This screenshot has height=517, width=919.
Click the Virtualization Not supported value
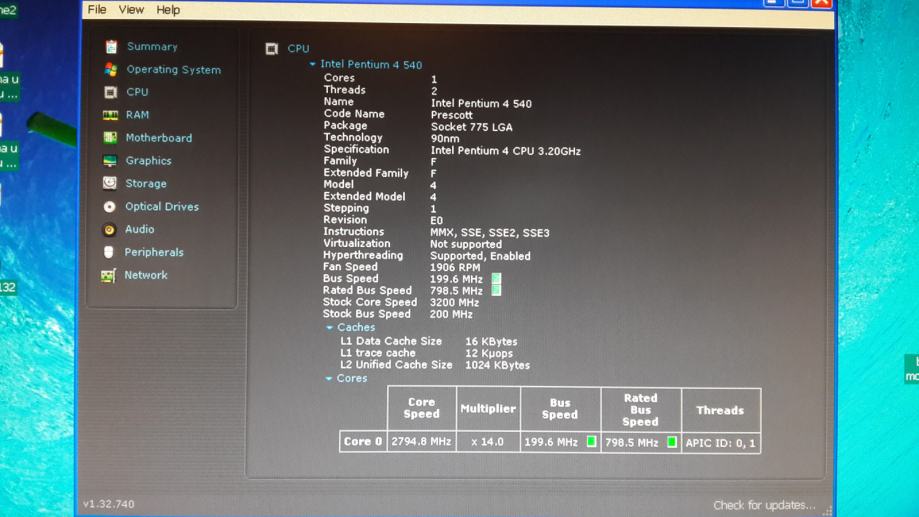pyautogui.click(x=465, y=244)
